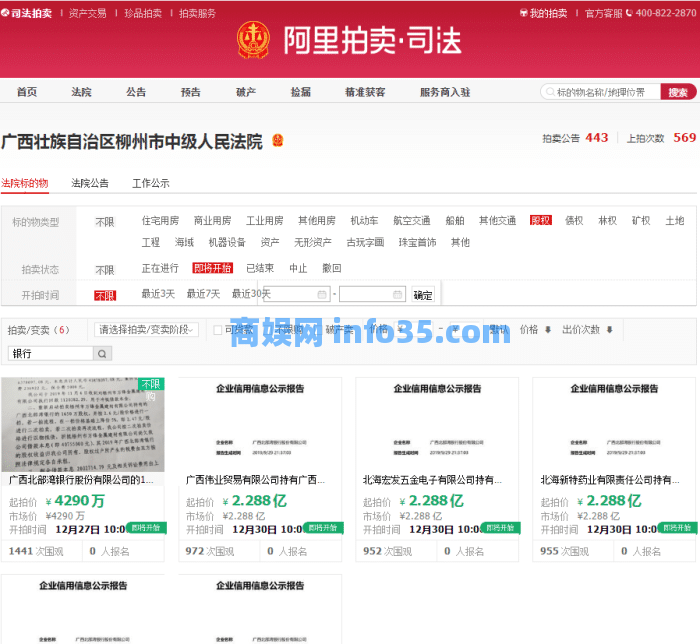Click the Ali Auction court emblem logo
The height and width of the screenshot is (644, 700).
253,39
